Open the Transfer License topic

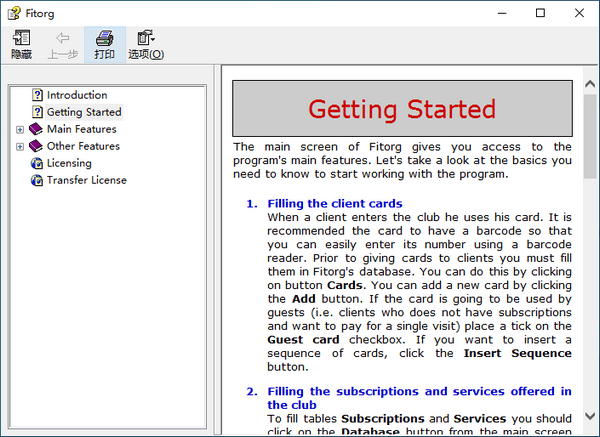[86, 180]
